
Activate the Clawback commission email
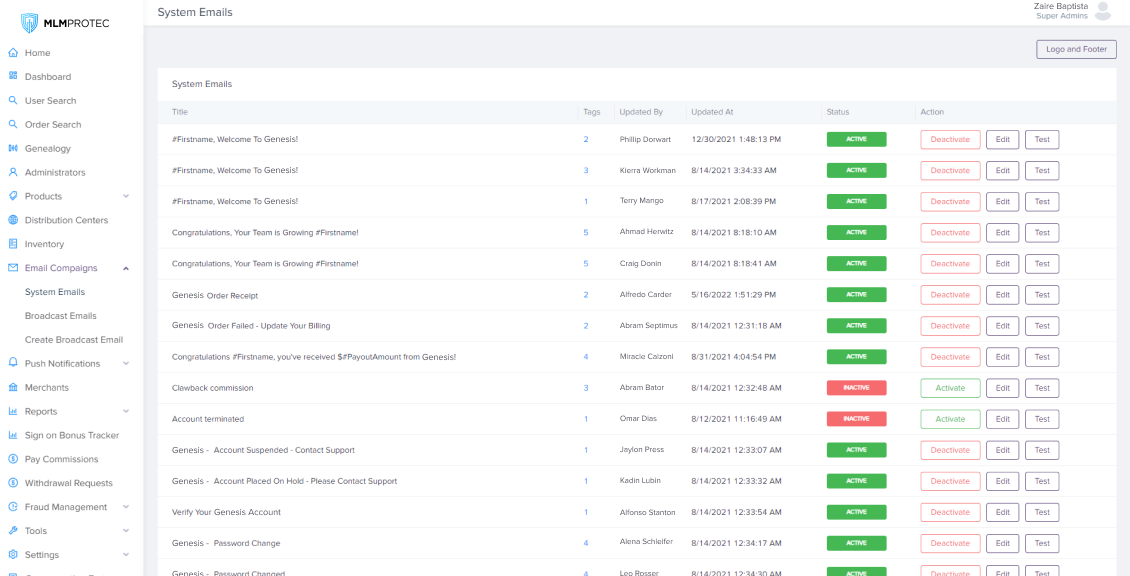(950, 388)
